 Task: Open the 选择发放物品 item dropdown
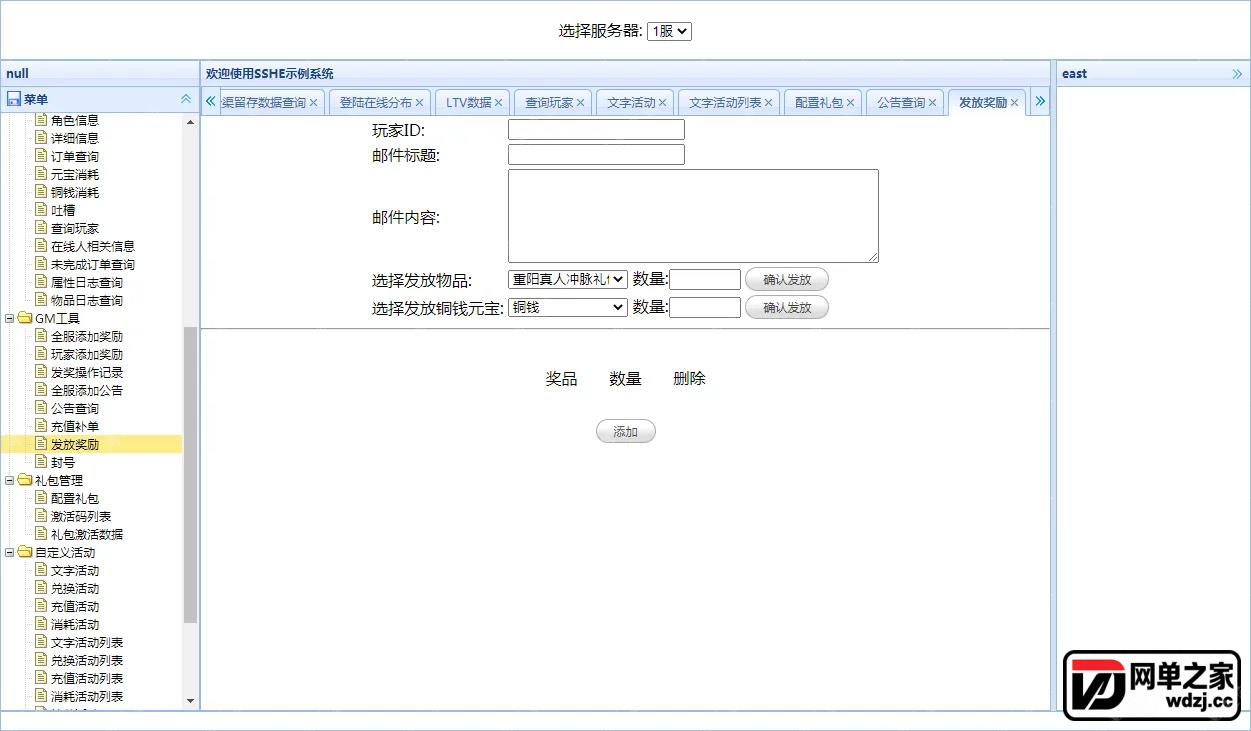(568, 280)
